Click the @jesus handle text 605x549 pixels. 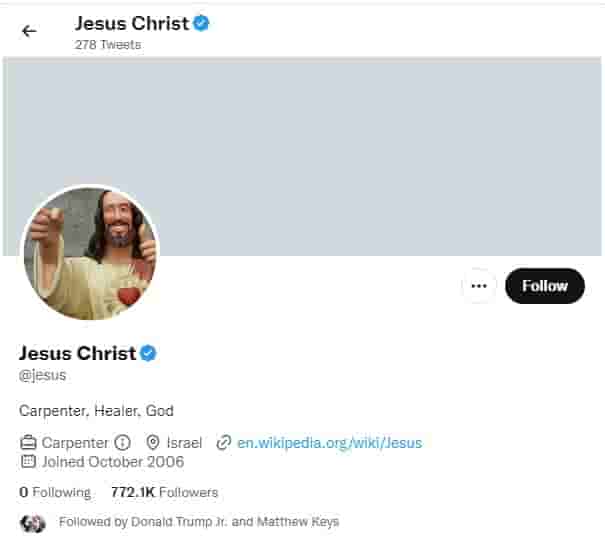click(x=43, y=375)
